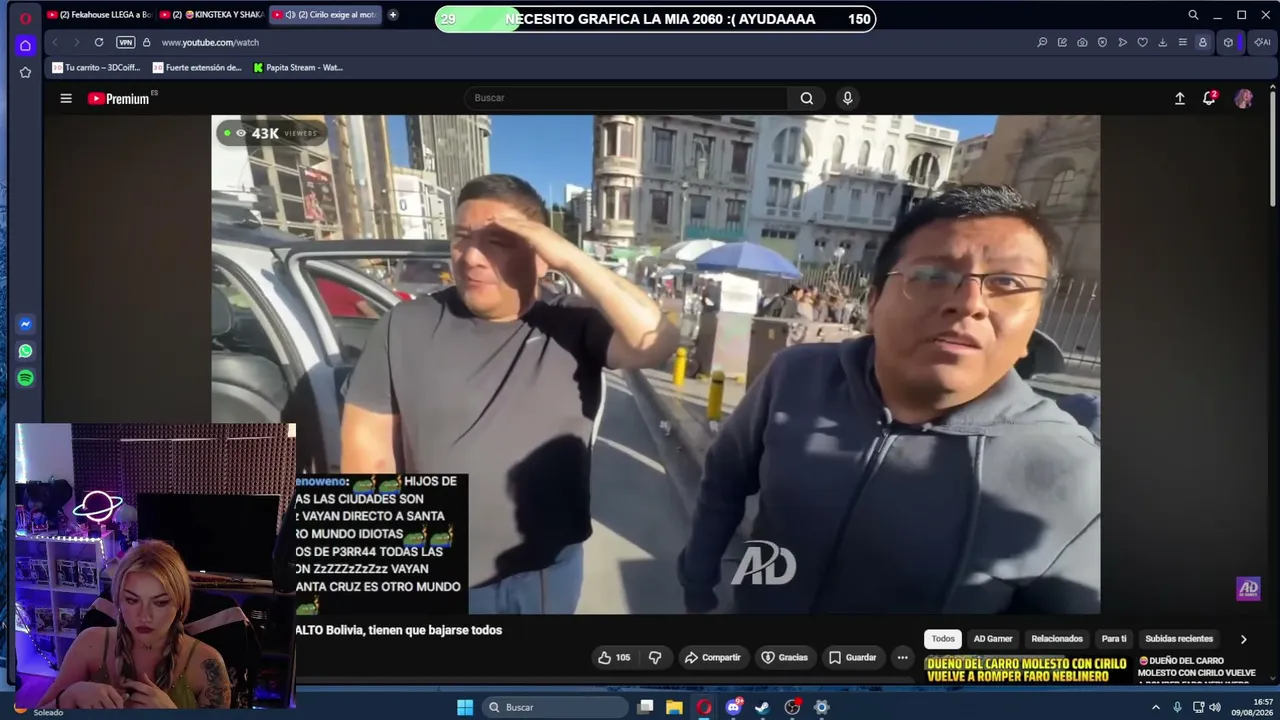Start voice search with the microphone
Viewport: 1280px width, 720px height.
coord(847,98)
